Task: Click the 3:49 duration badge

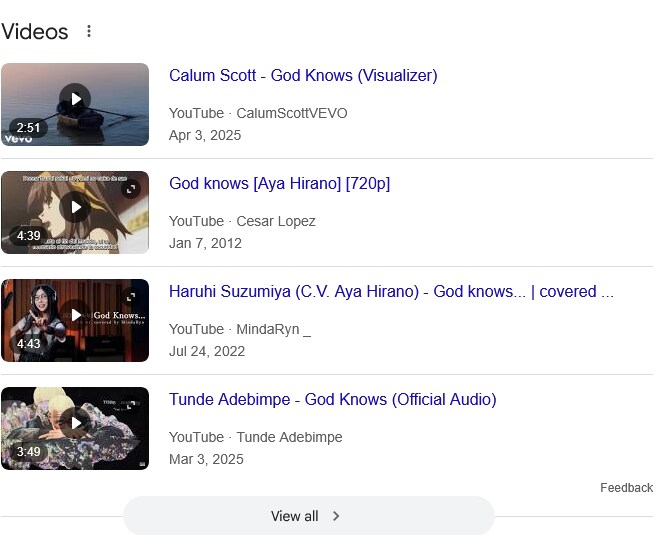Action: coord(28,452)
